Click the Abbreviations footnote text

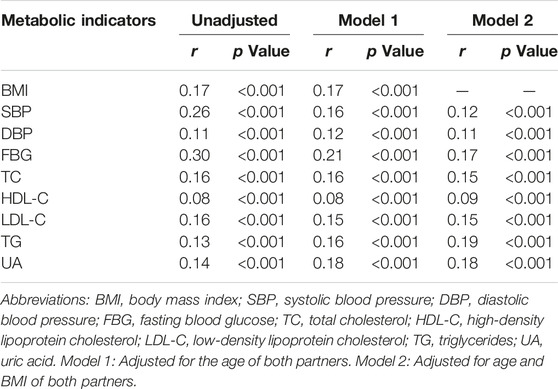point(272,341)
